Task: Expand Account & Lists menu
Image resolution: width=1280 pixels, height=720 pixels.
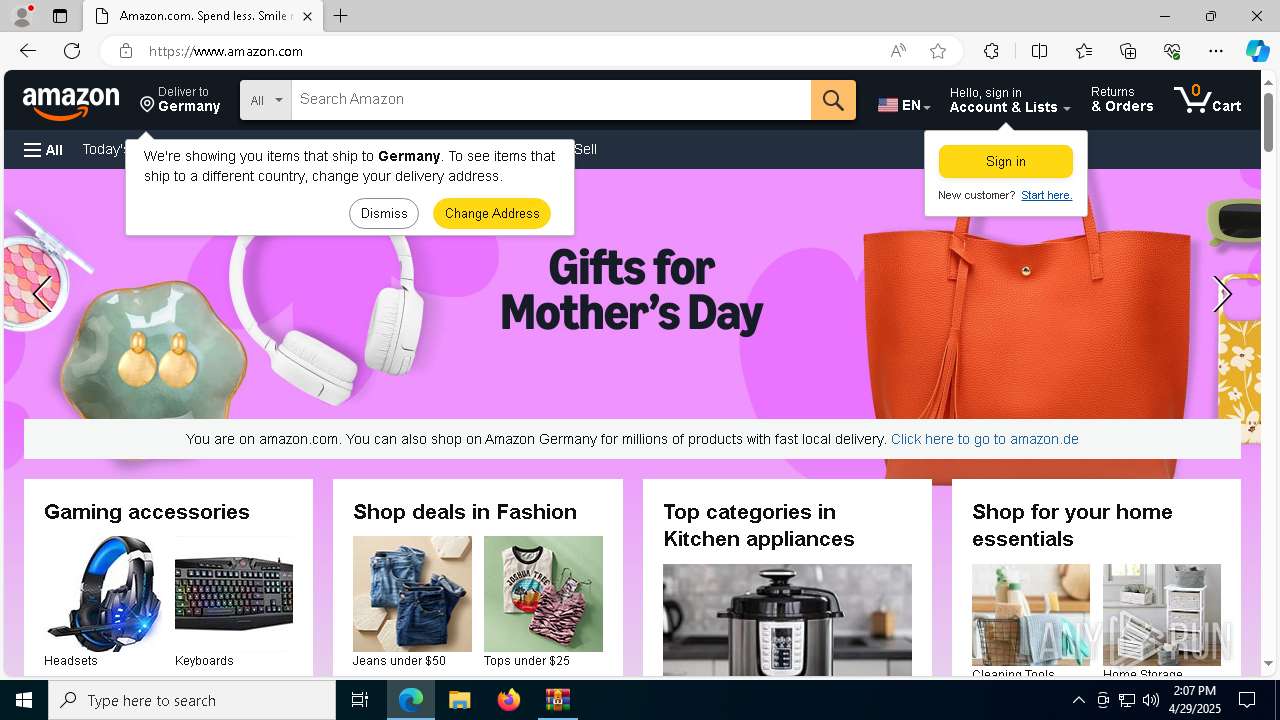Action: (1010, 100)
